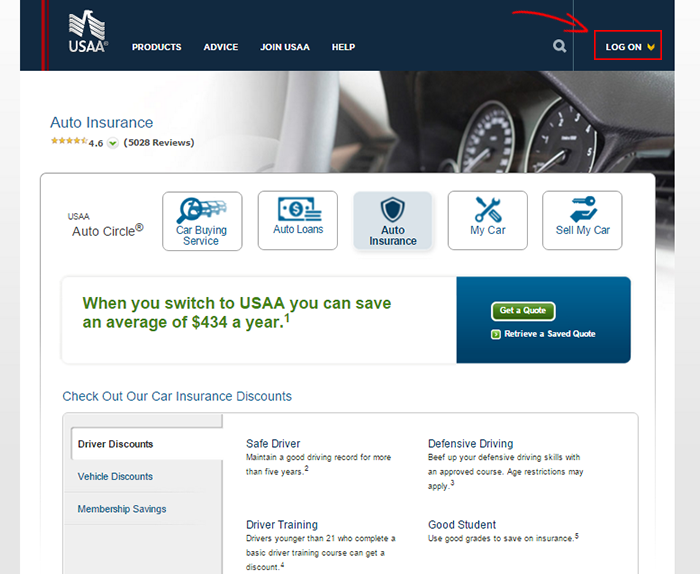
Task: Open the Help menu item
Action: point(343,47)
